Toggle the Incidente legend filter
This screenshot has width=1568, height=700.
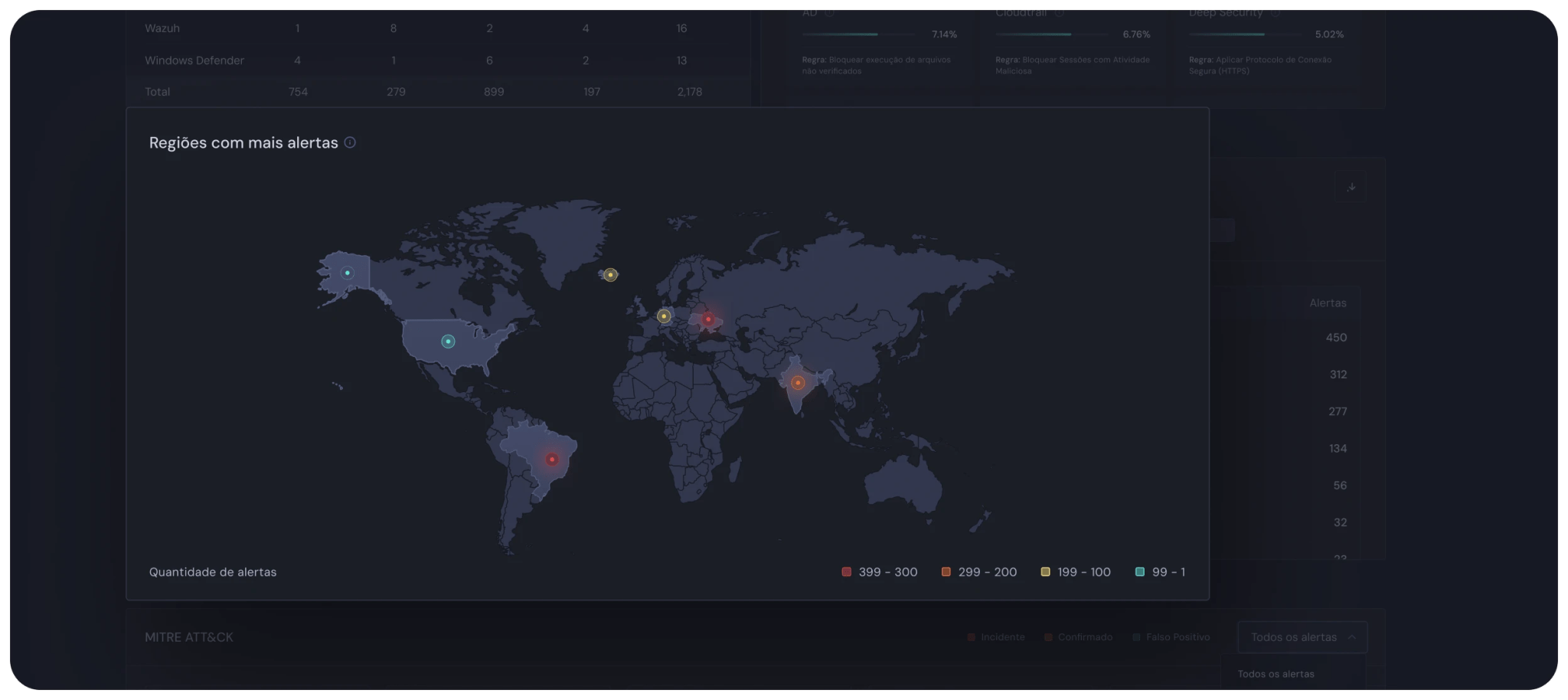[x=995, y=637]
